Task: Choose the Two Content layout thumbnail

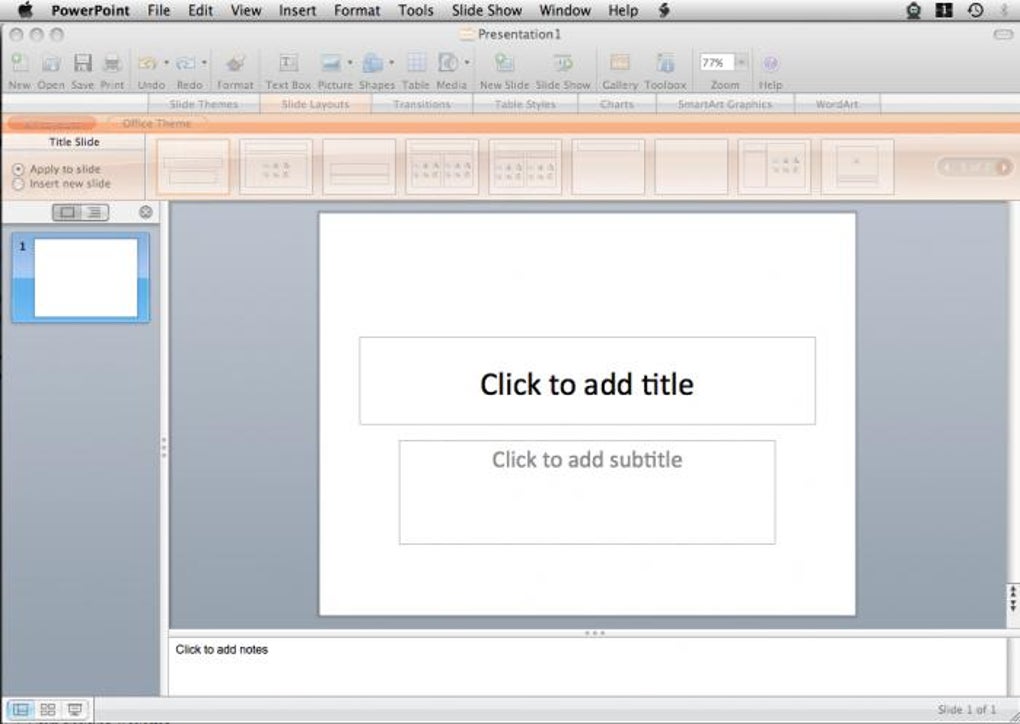Action: (x=442, y=167)
